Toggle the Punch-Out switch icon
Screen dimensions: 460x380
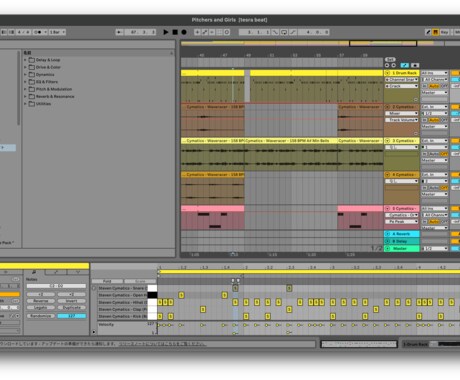(293, 32)
